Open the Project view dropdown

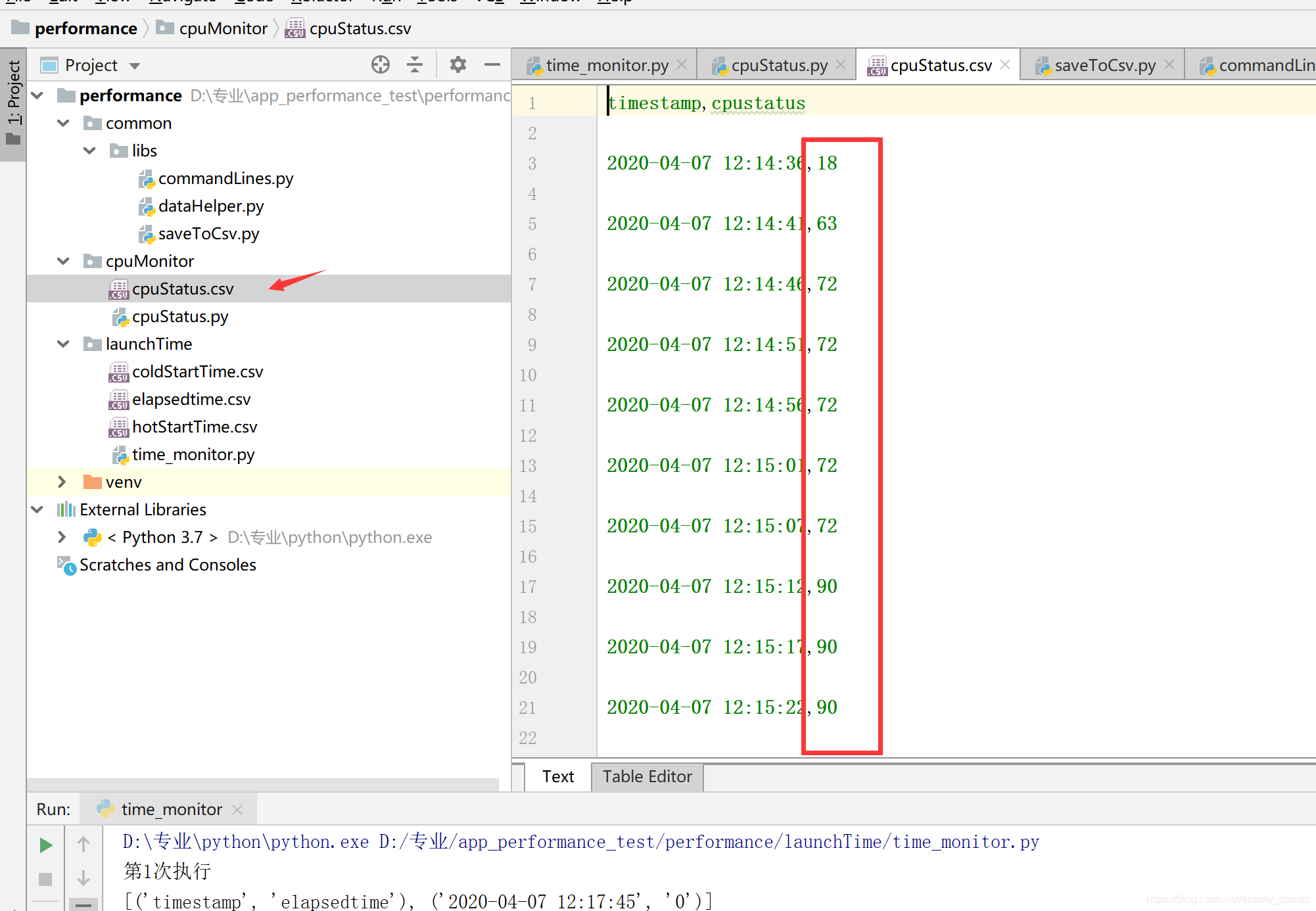pos(135,66)
